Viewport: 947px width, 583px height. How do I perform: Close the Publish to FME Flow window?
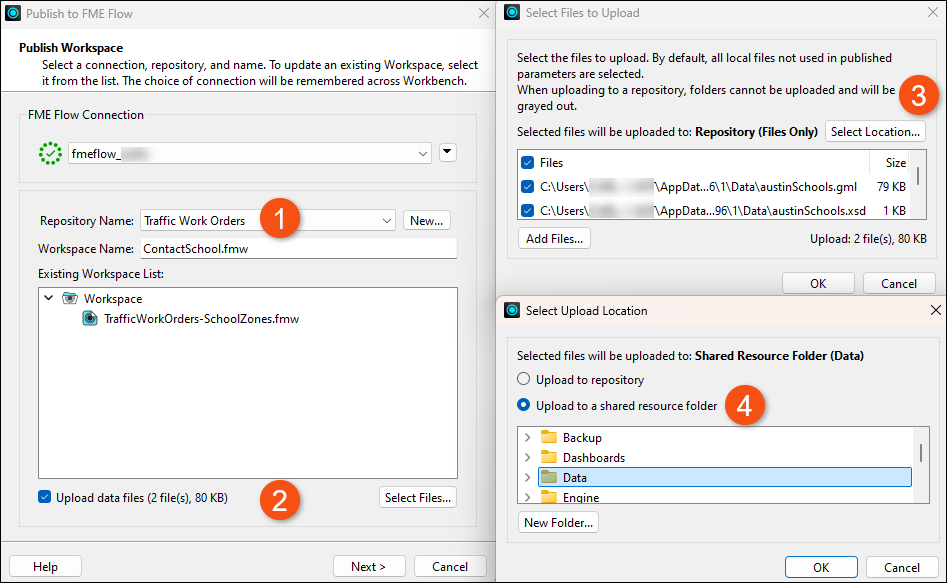click(x=484, y=13)
